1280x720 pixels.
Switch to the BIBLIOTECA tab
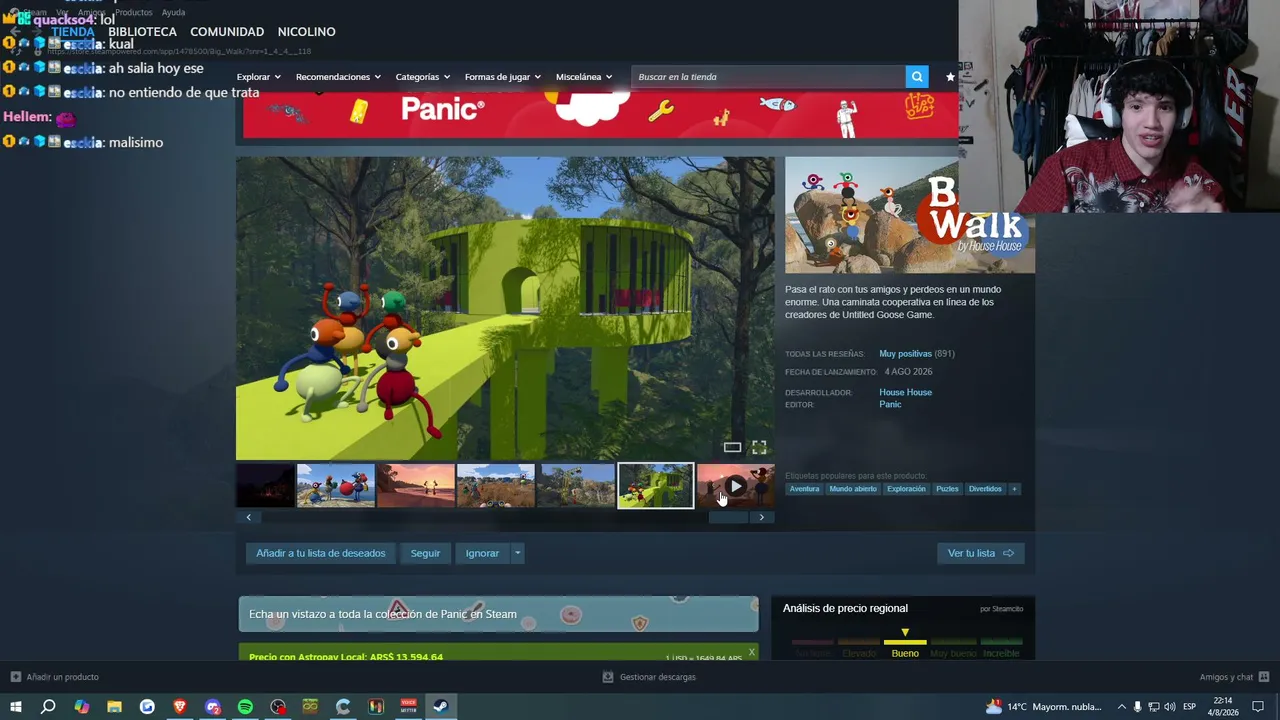pos(142,32)
